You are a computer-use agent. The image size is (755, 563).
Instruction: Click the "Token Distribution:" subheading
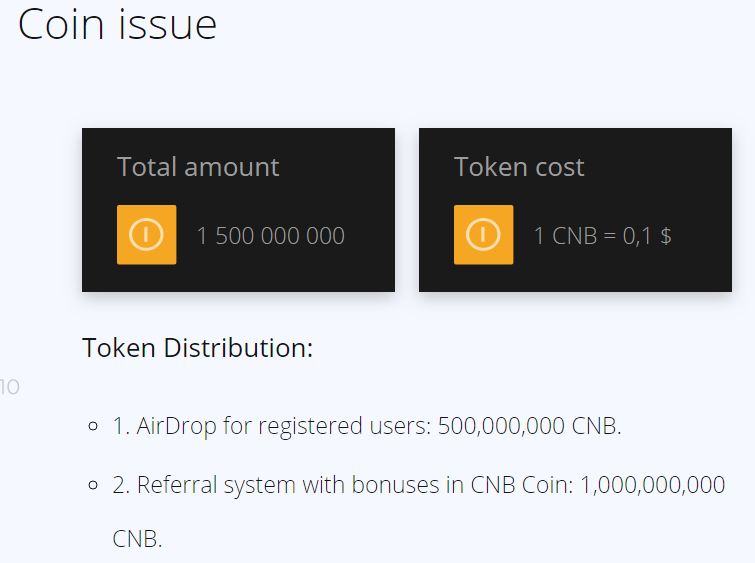[x=197, y=348]
